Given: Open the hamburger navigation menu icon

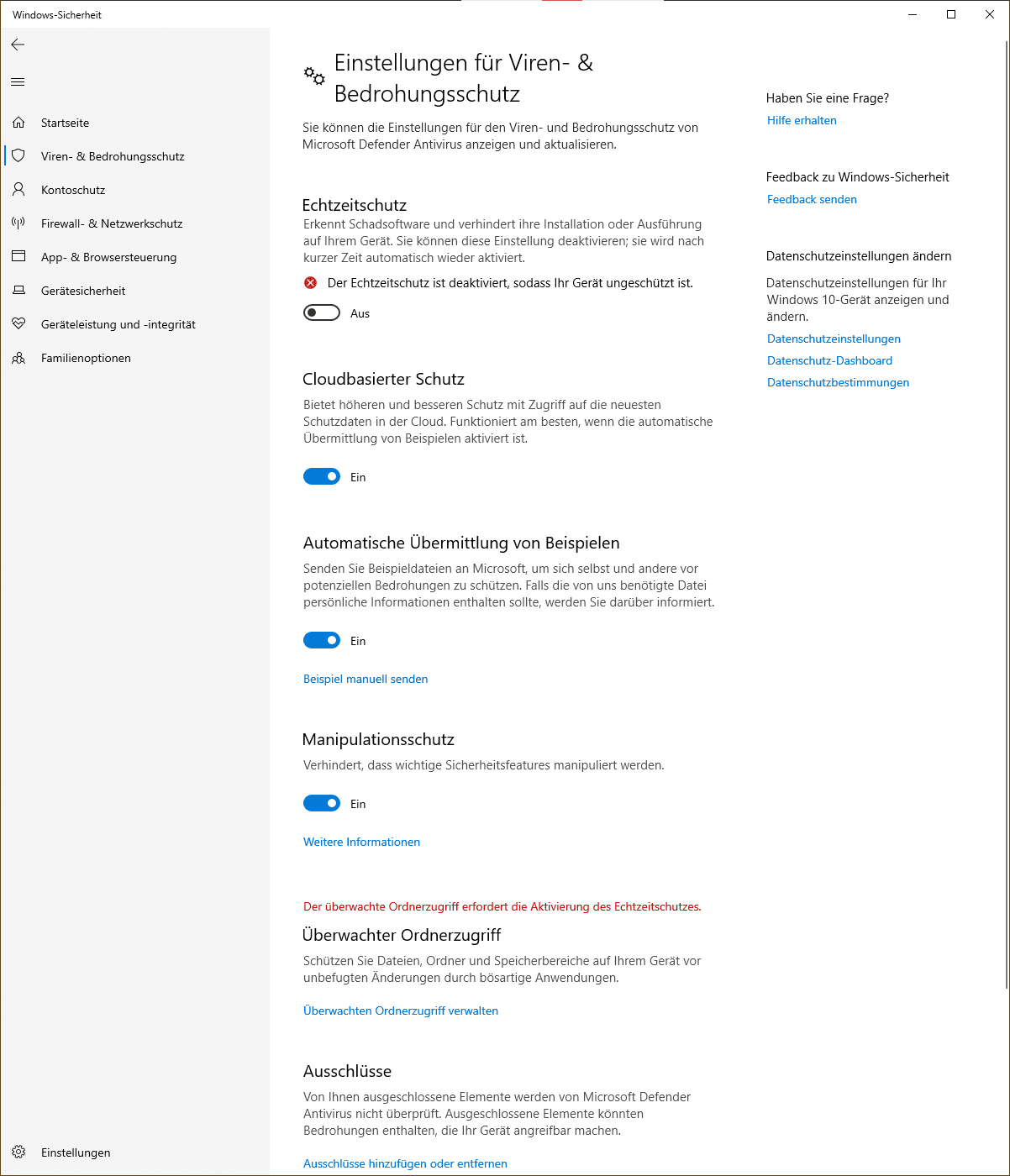Looking at the screenshot, I should click(x=18, y=81).
